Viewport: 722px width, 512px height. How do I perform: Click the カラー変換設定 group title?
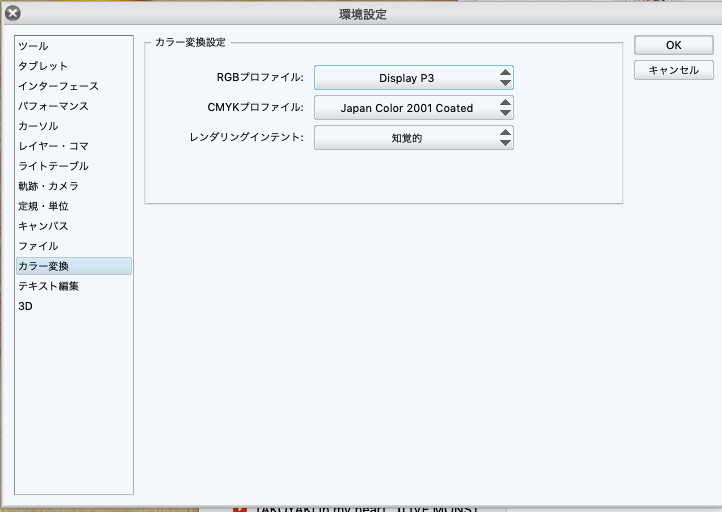190,42
